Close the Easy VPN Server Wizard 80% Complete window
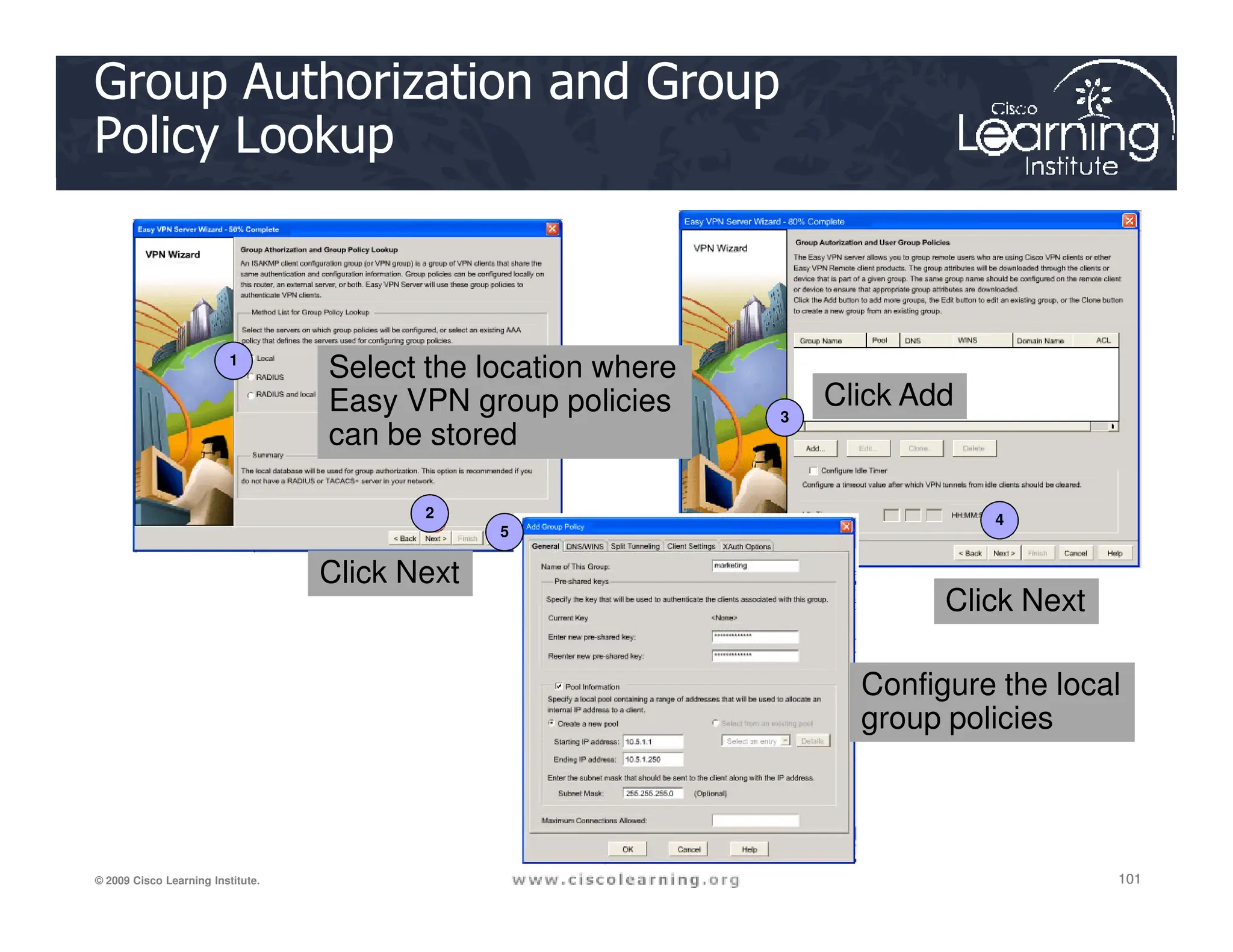Image resolution: width=1233 pixels, height=952 pixels. 1129,221
